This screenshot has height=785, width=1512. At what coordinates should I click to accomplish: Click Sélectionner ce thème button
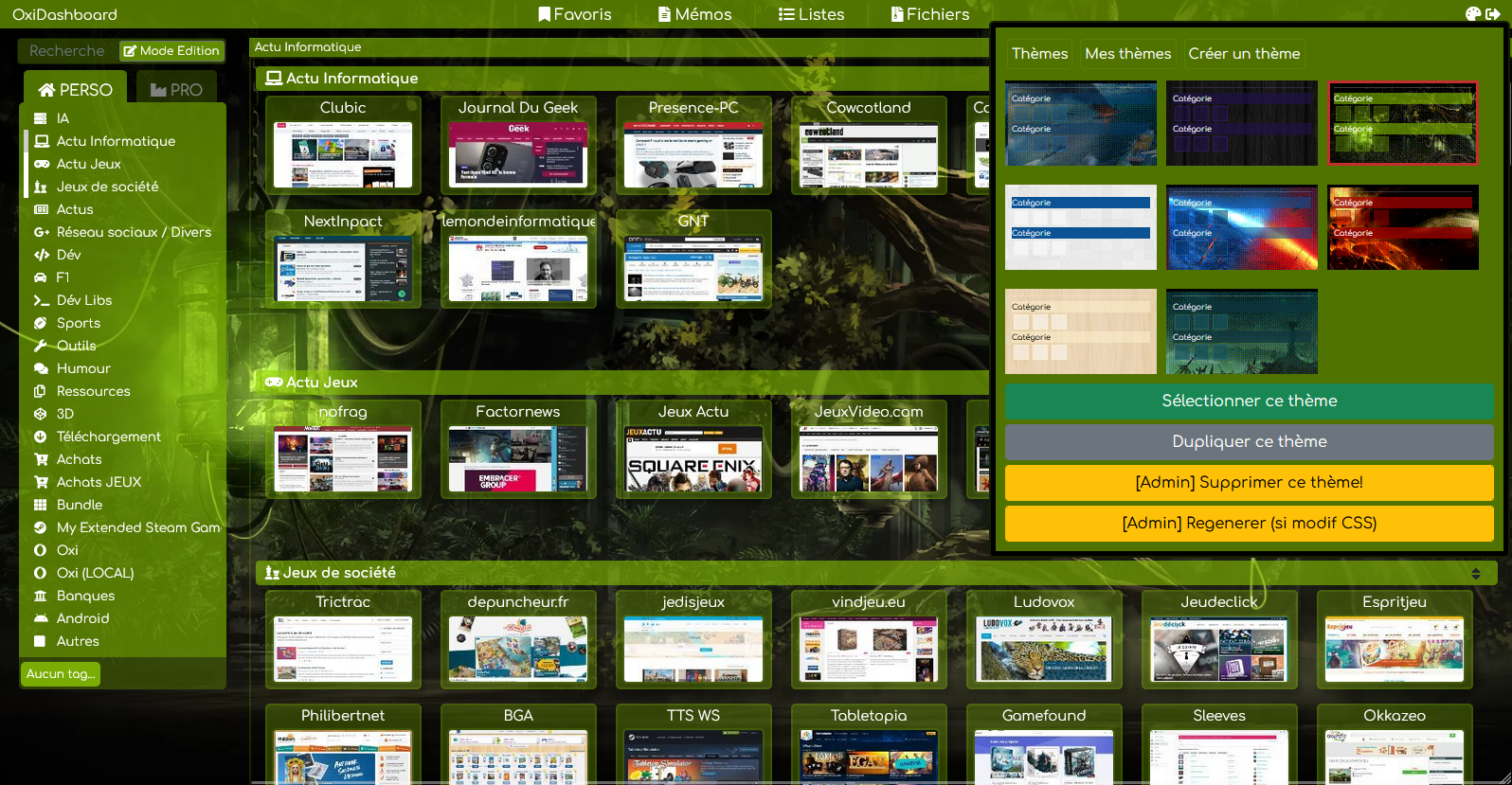tap(1250, 401)
